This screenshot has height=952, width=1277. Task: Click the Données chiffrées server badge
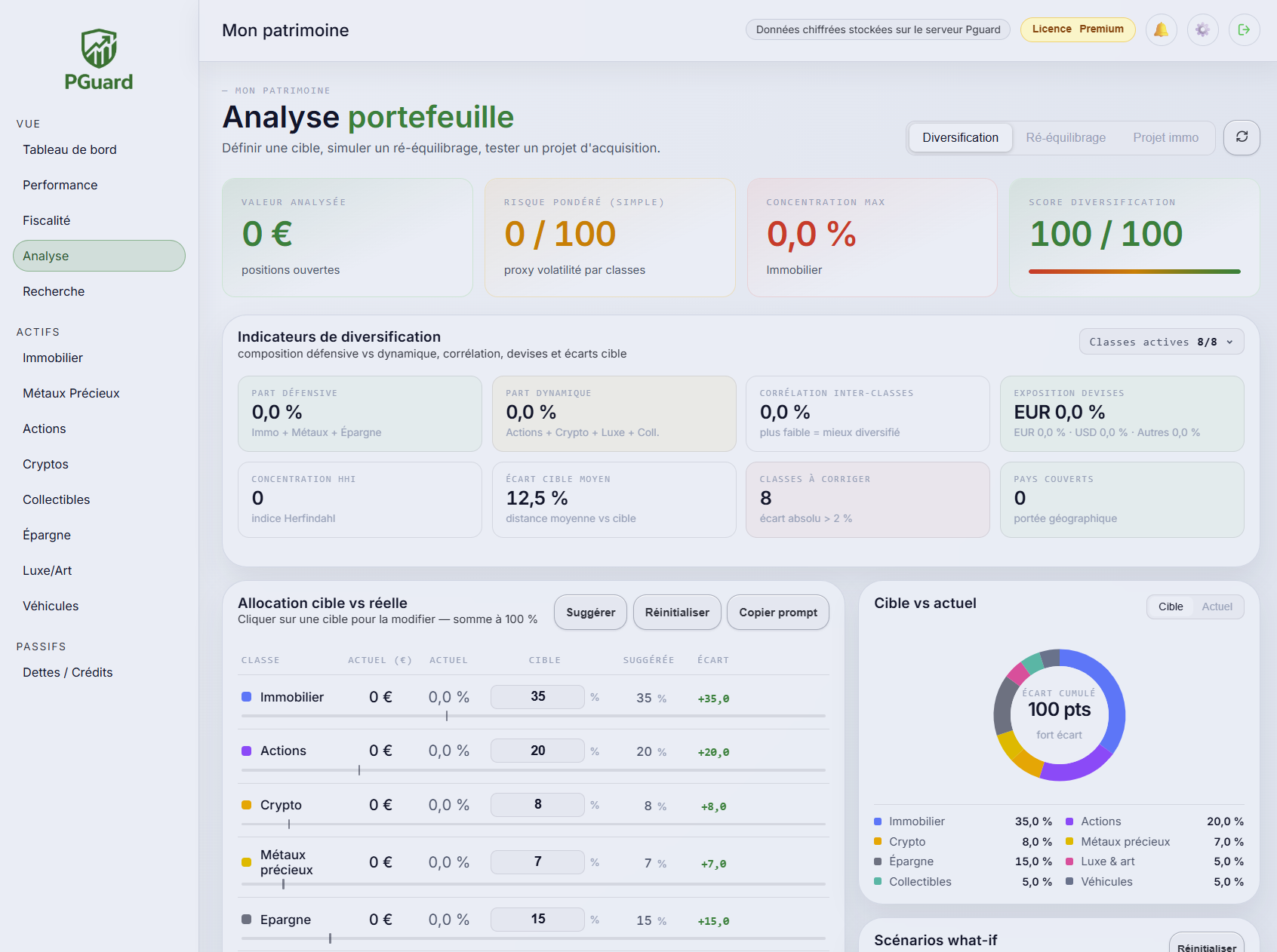tap(878, 29)
